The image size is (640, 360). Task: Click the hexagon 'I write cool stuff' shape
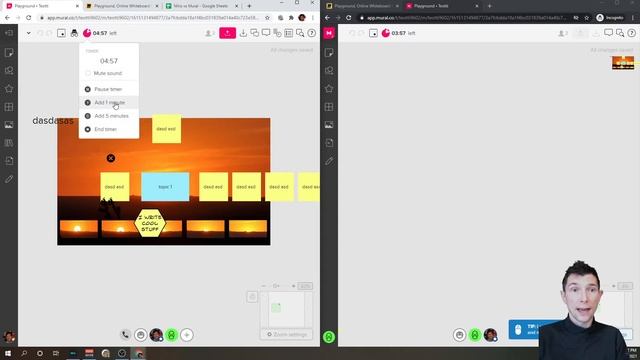[x=150, y=223]
